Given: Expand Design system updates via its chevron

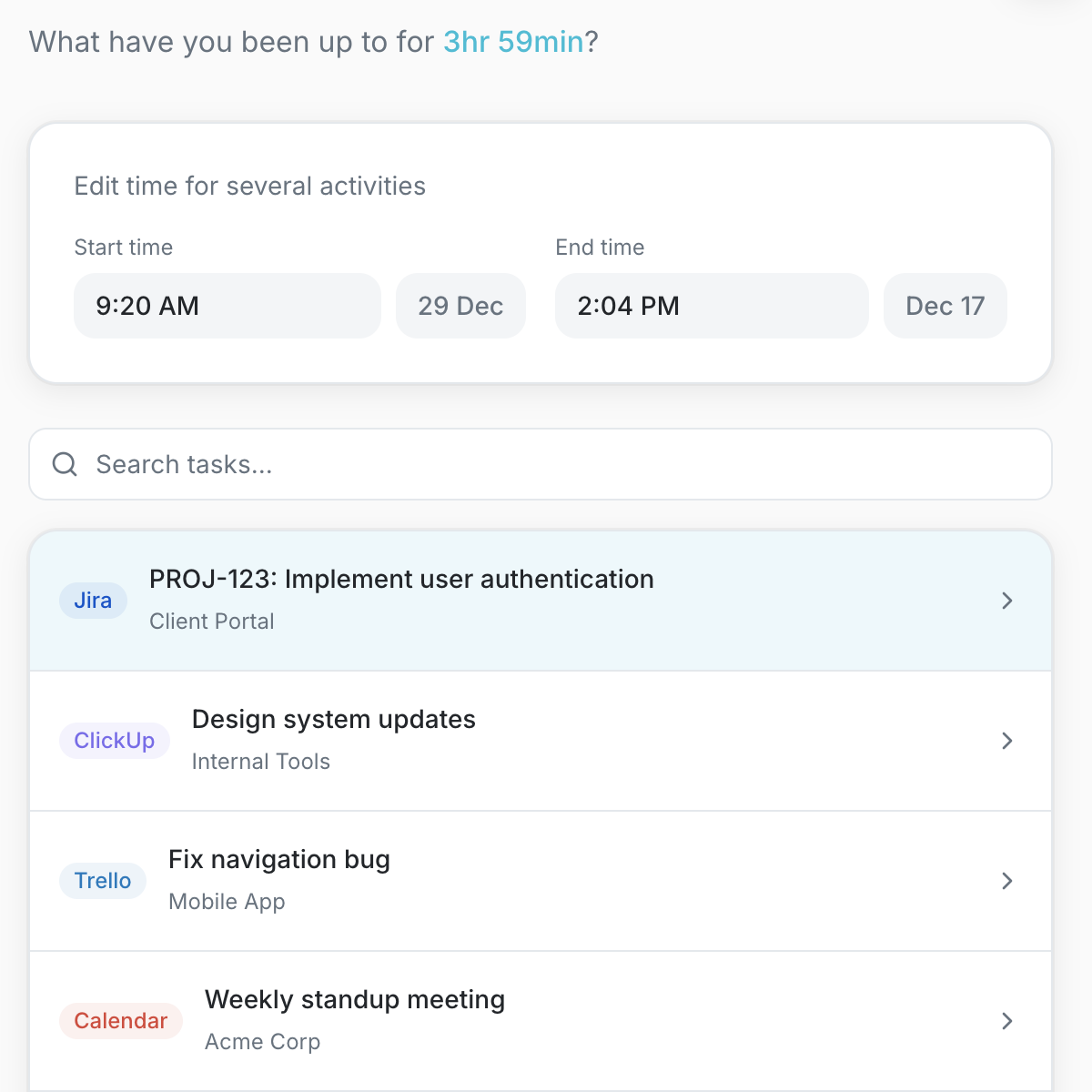Looking at the screenshot, I should point(1007,741).
